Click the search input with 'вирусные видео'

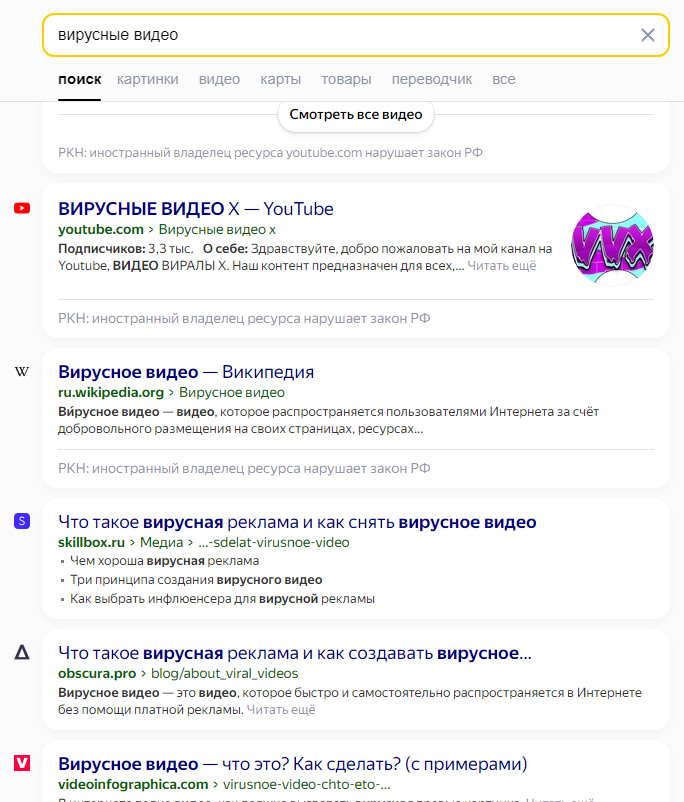point(356,35)
